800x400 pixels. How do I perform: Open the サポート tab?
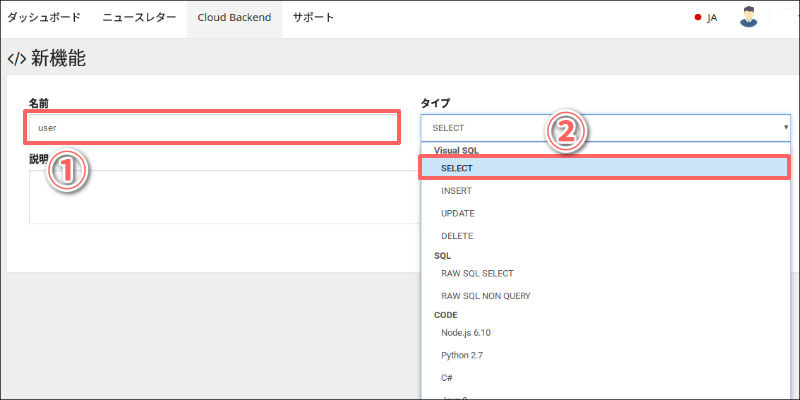[x=313, y=17]
